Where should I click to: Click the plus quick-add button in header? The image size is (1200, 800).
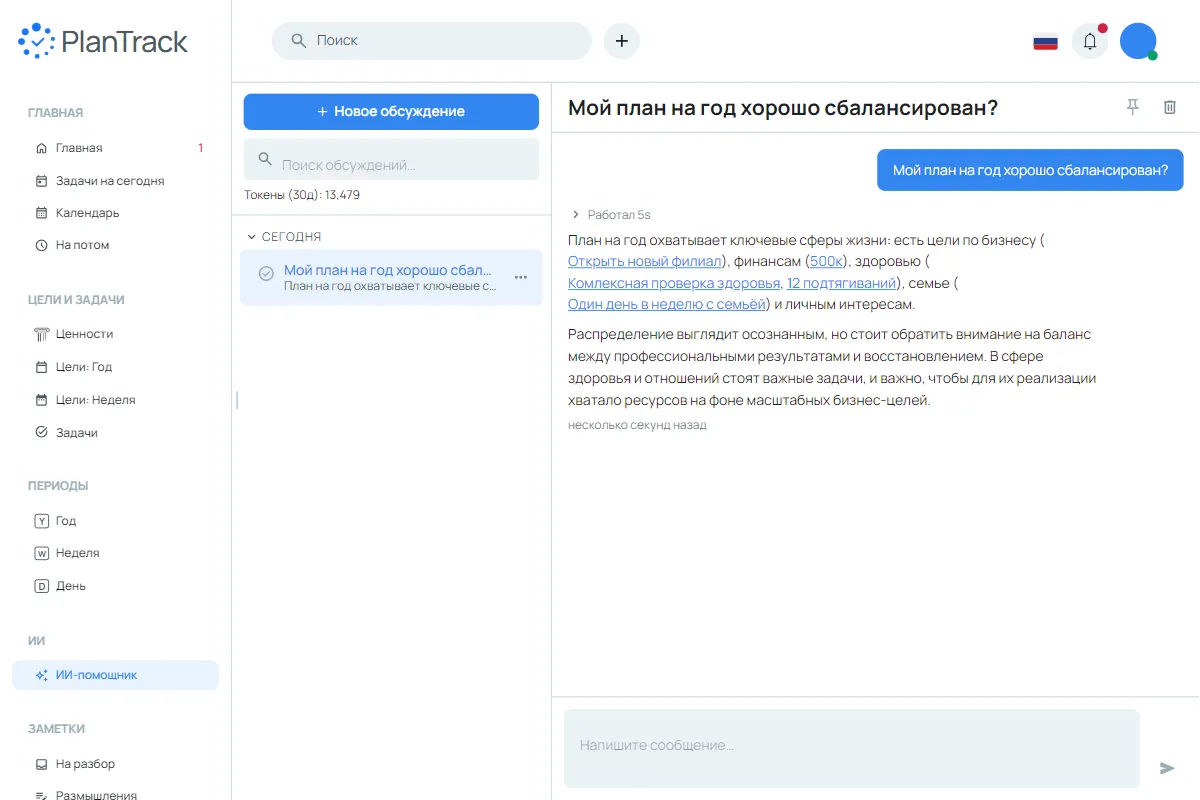click(x=622, y=41)
